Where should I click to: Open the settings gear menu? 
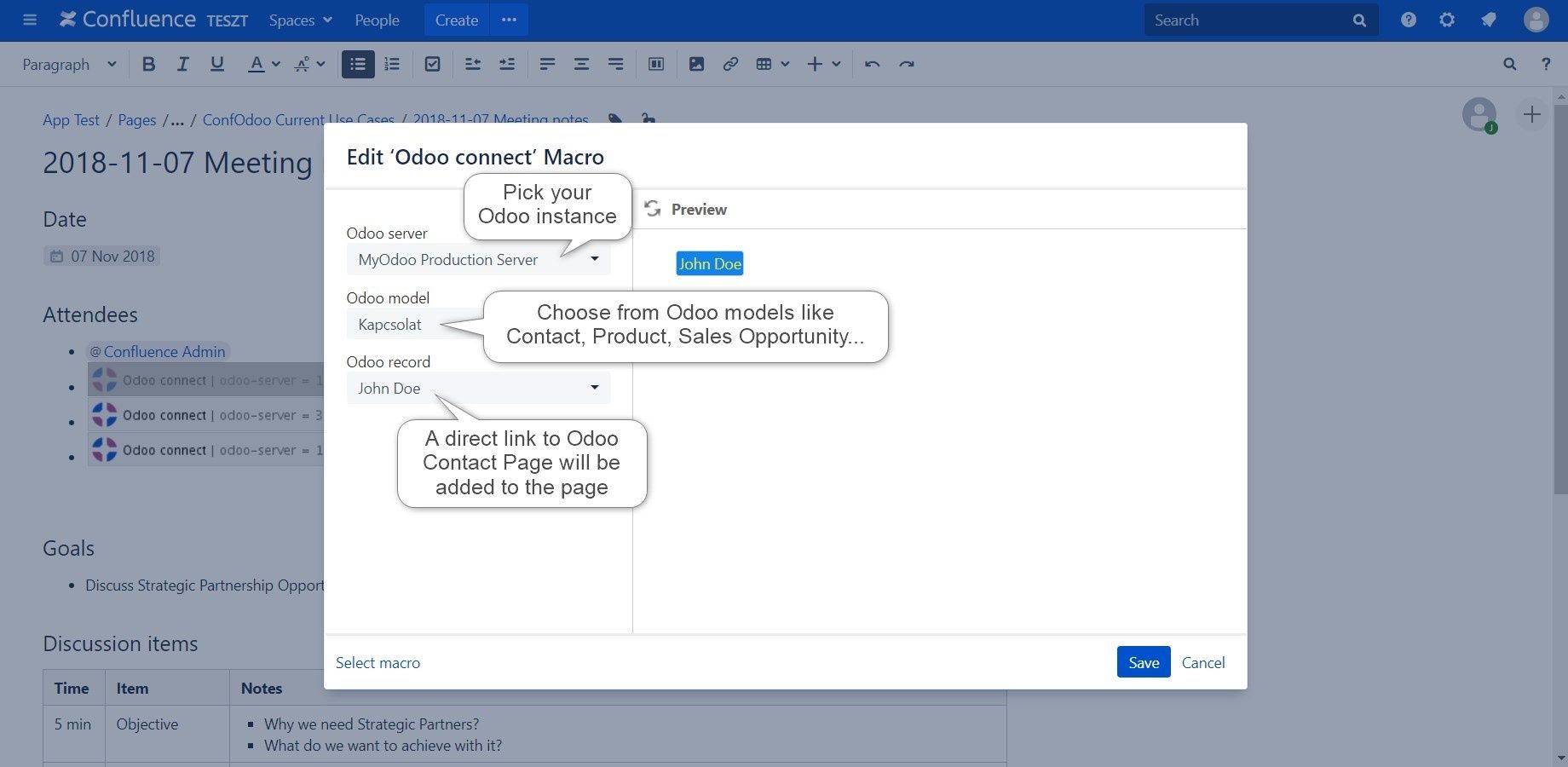(1447, 20)
